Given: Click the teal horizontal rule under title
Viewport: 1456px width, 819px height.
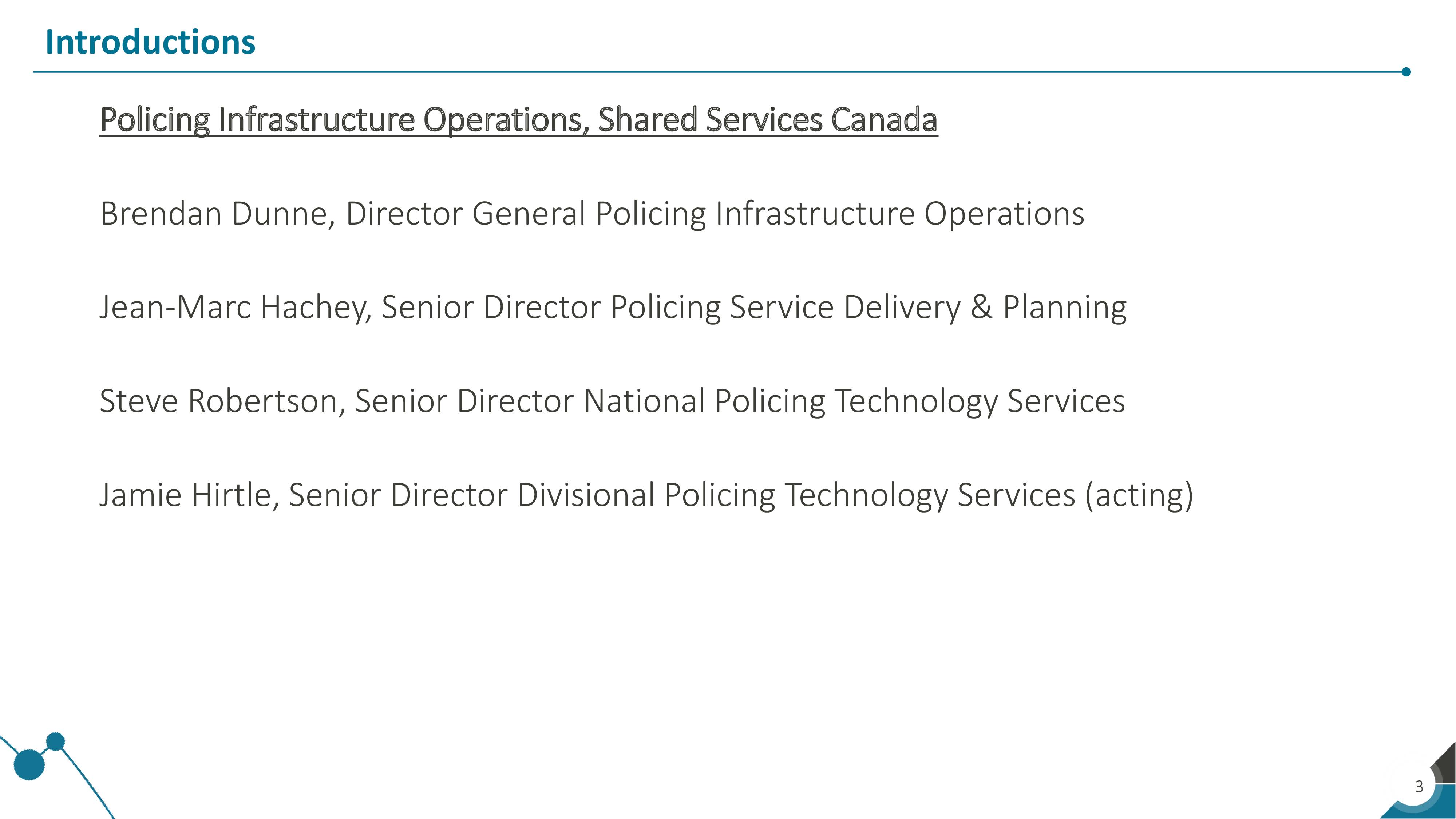Looking at the screenshot, I should pos(717,72).
